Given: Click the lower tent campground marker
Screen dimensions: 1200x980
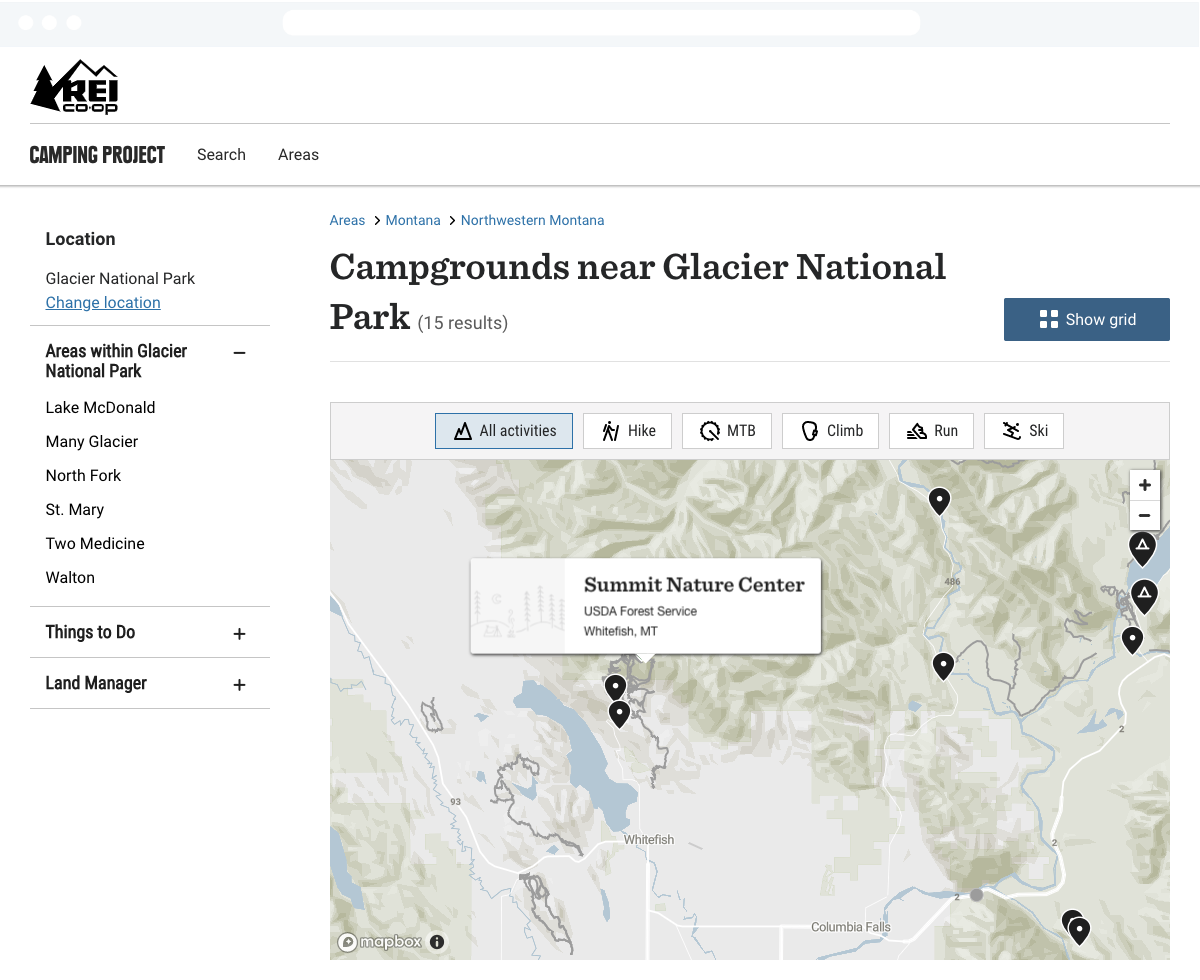Looking at the screenshot, I should 1144,596.
